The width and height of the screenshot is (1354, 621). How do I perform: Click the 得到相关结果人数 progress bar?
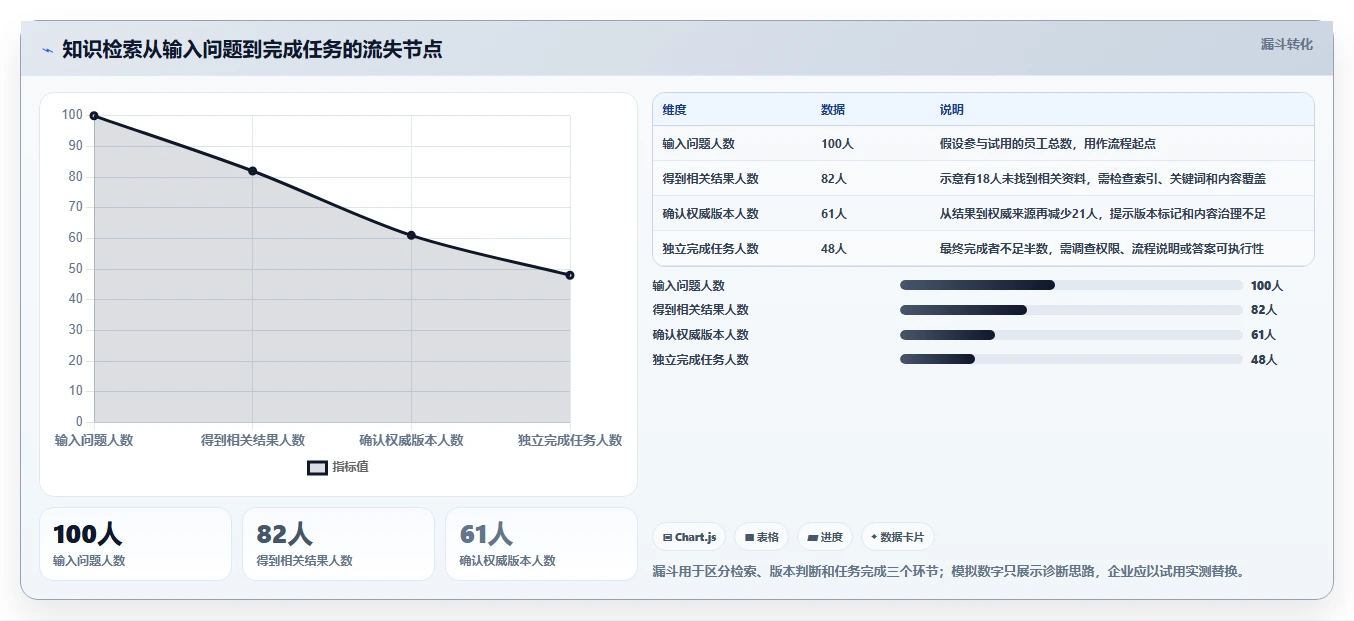click(x=1071, y=310)
